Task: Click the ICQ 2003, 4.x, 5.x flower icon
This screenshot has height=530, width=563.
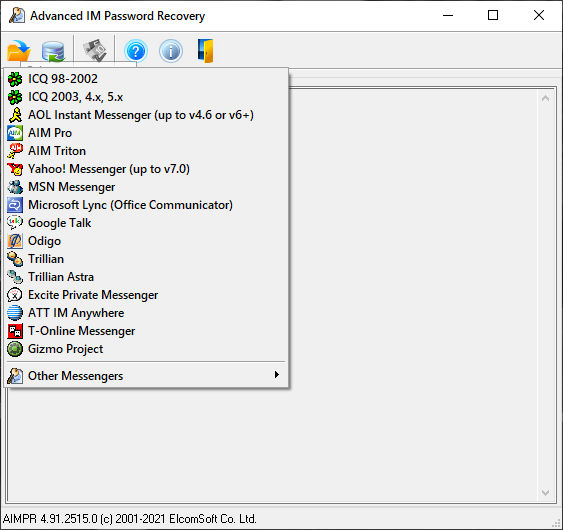Action: click(x=15, y=97)
